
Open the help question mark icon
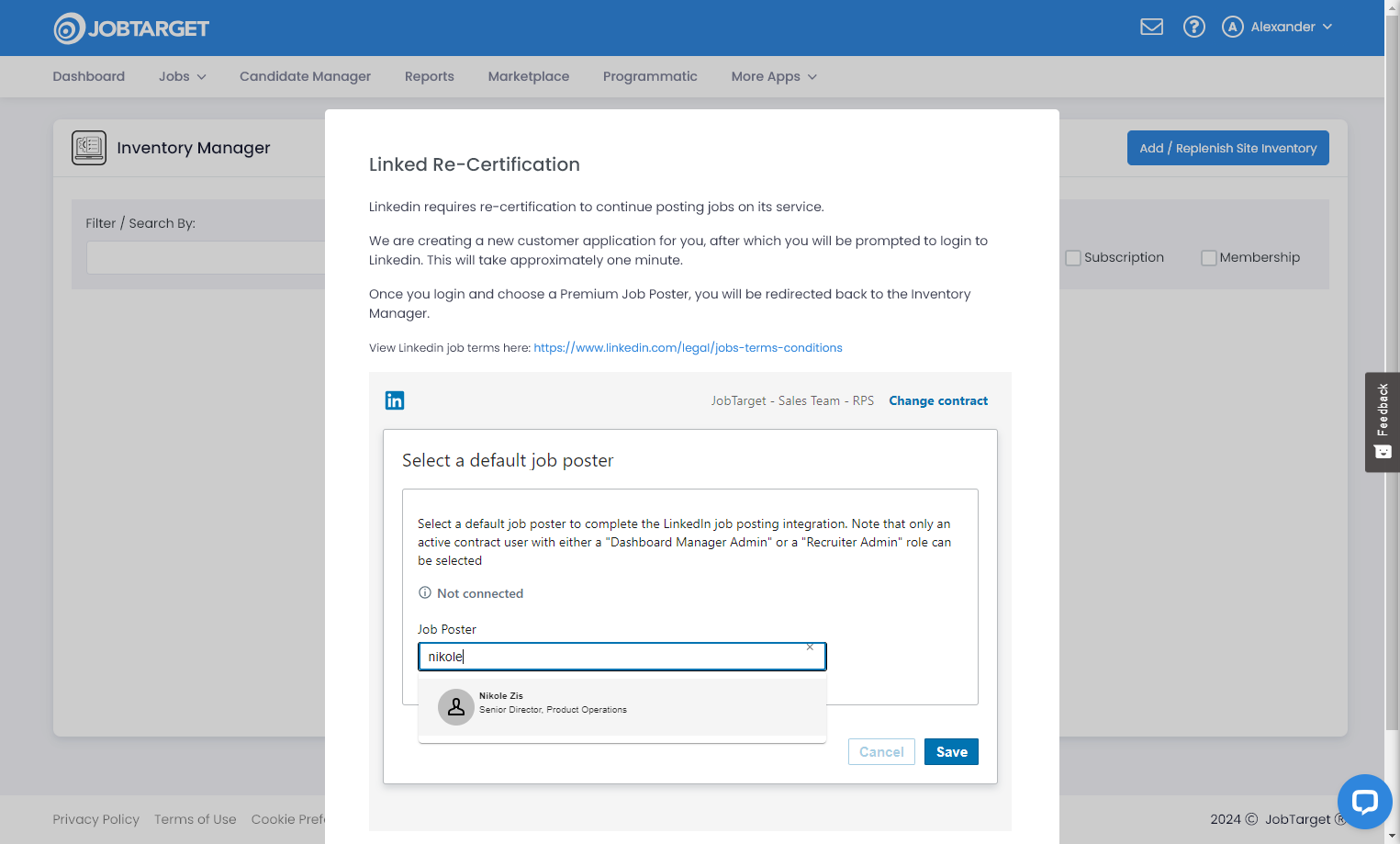(1193, 27)
